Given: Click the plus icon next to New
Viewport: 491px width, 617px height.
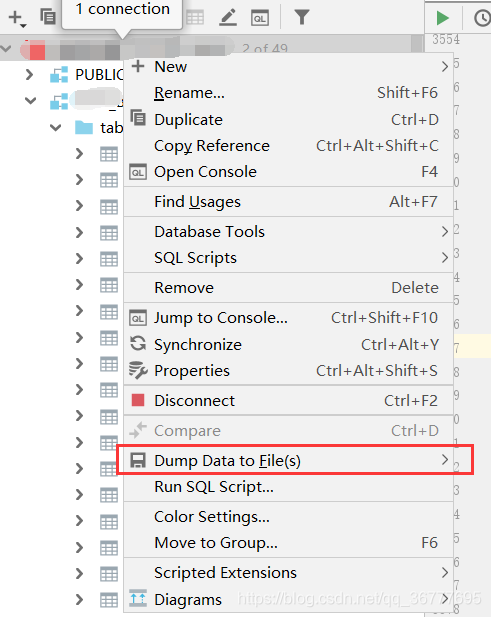Looking at the screenshot, I should [x=138, y=66].
